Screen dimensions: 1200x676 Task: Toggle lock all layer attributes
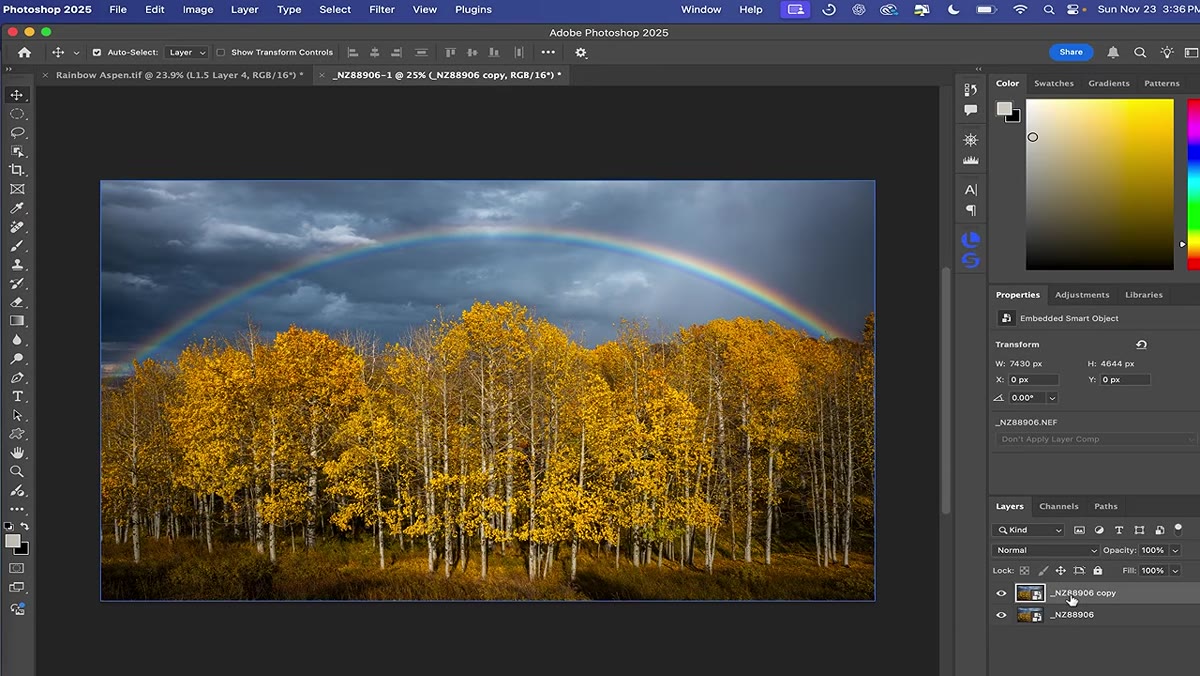[1097, 570]
